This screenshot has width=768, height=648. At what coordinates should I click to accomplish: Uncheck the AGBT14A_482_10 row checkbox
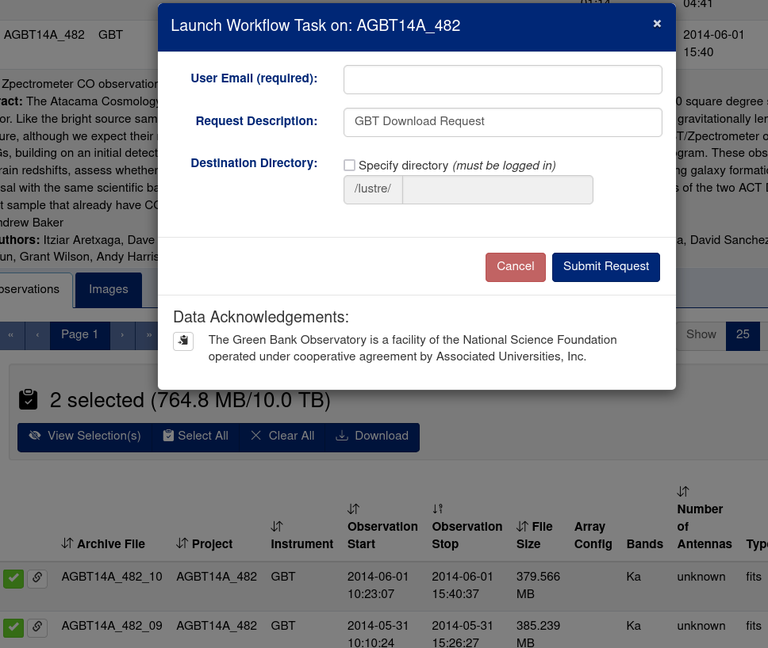tap(13, 578)
